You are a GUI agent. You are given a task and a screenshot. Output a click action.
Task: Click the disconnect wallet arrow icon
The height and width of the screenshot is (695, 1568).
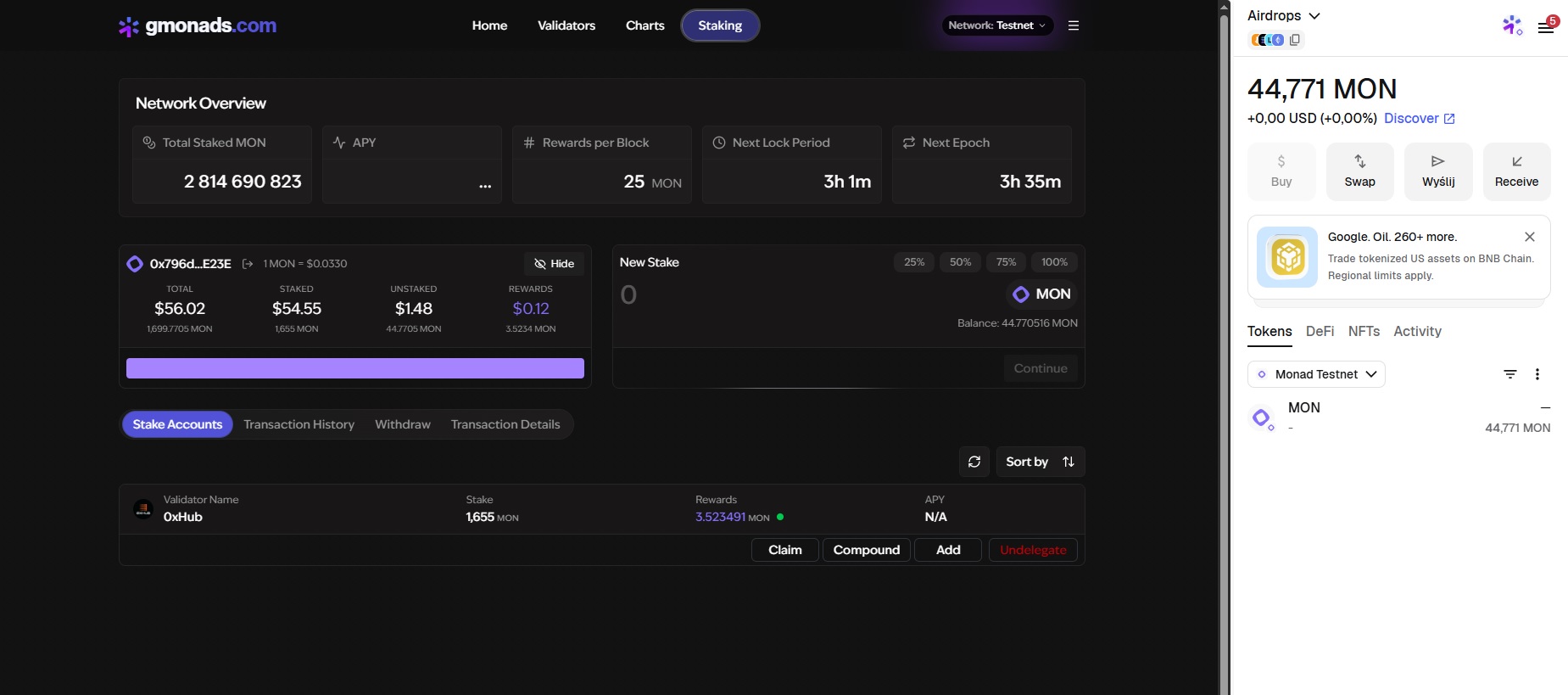click(248, 264)
